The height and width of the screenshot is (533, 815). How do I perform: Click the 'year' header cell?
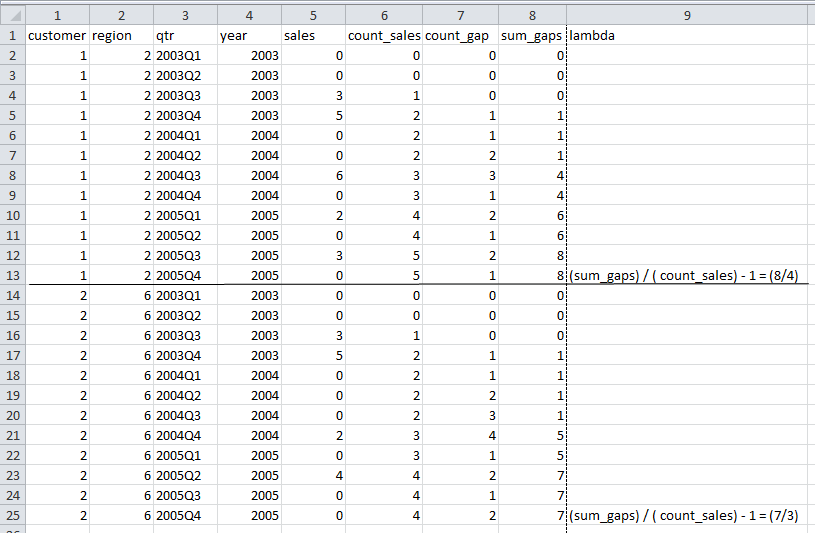coord(249,35)
